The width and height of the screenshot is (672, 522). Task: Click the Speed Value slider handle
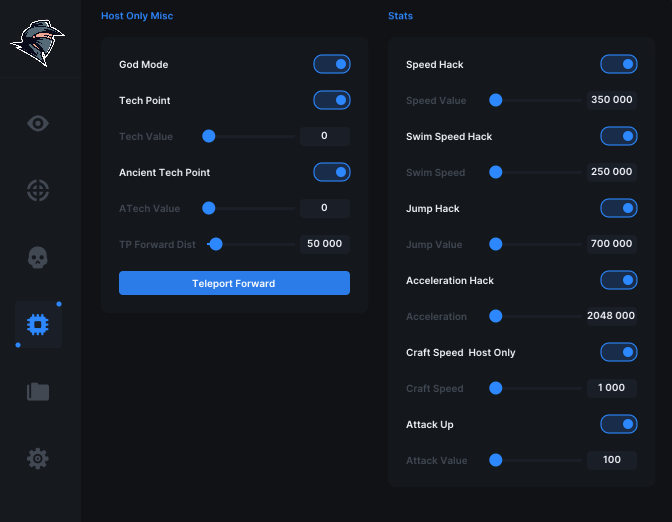click(x=495, y=100)
